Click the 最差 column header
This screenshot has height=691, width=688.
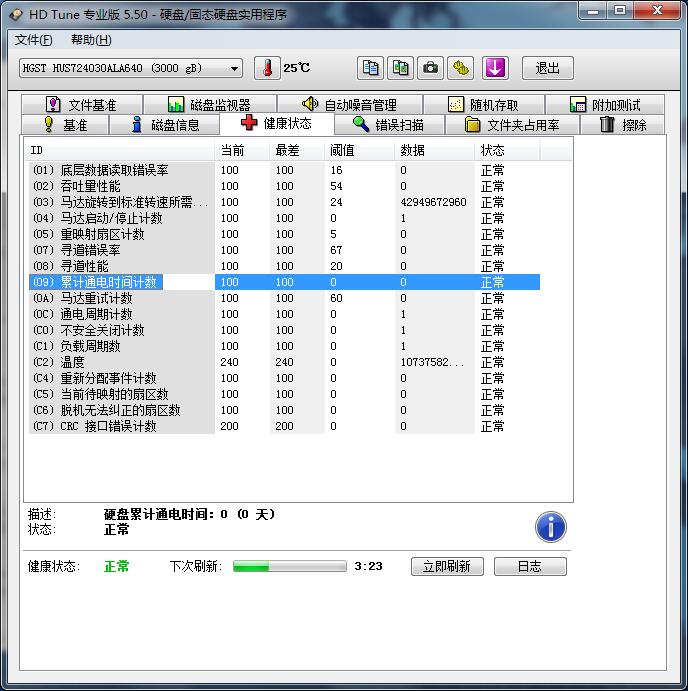tap(297, 150)
